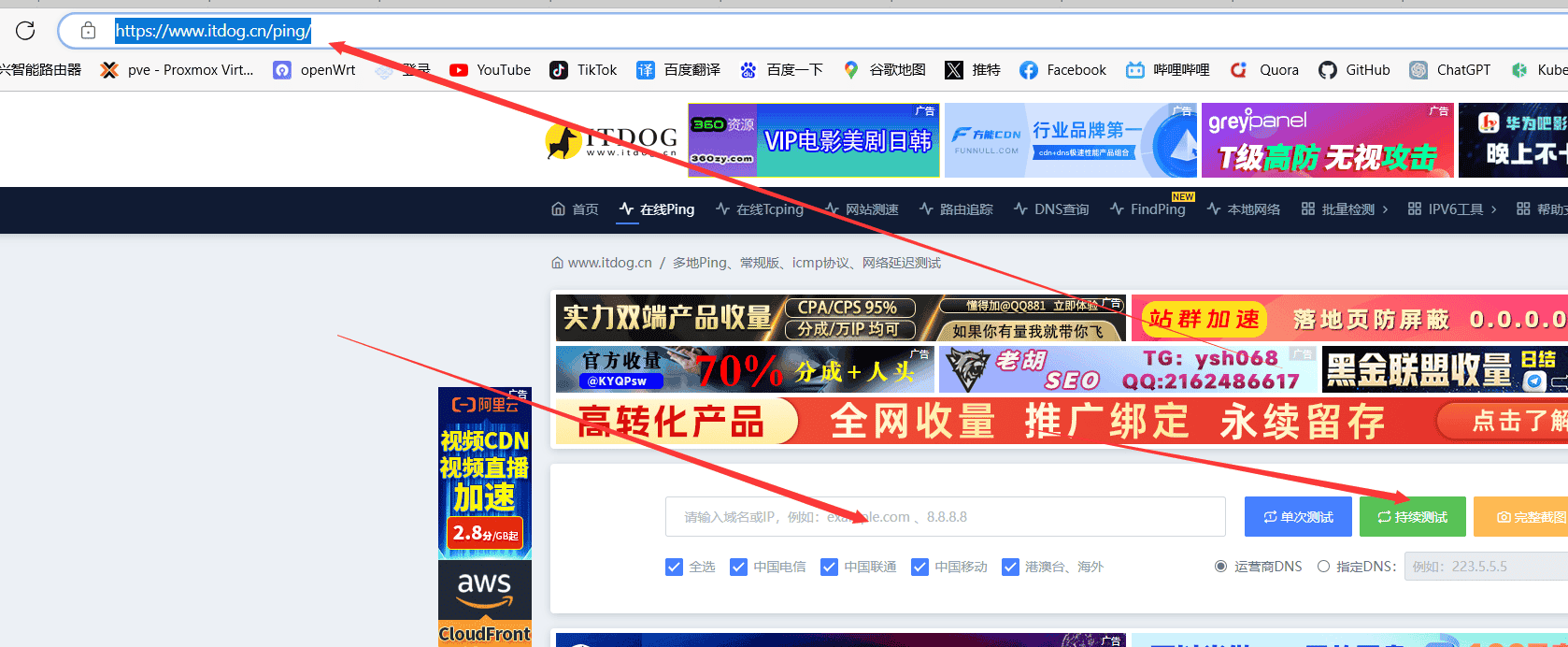Open the VIP电影美剧日韩 360资源 ad banner
The image size is (1568, 647).
point(814,140)
